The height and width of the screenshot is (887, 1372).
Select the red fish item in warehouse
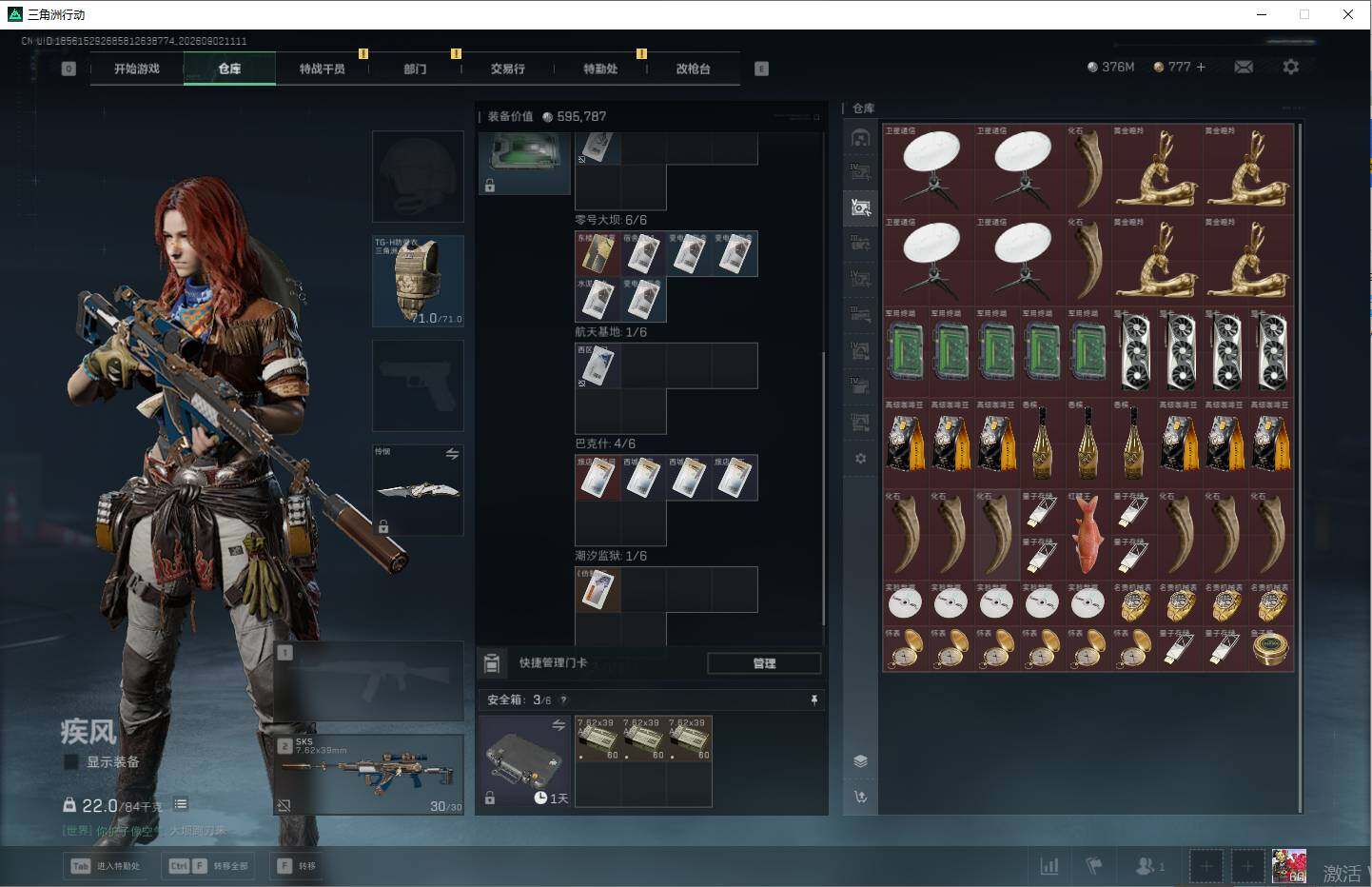[1087, 534]
